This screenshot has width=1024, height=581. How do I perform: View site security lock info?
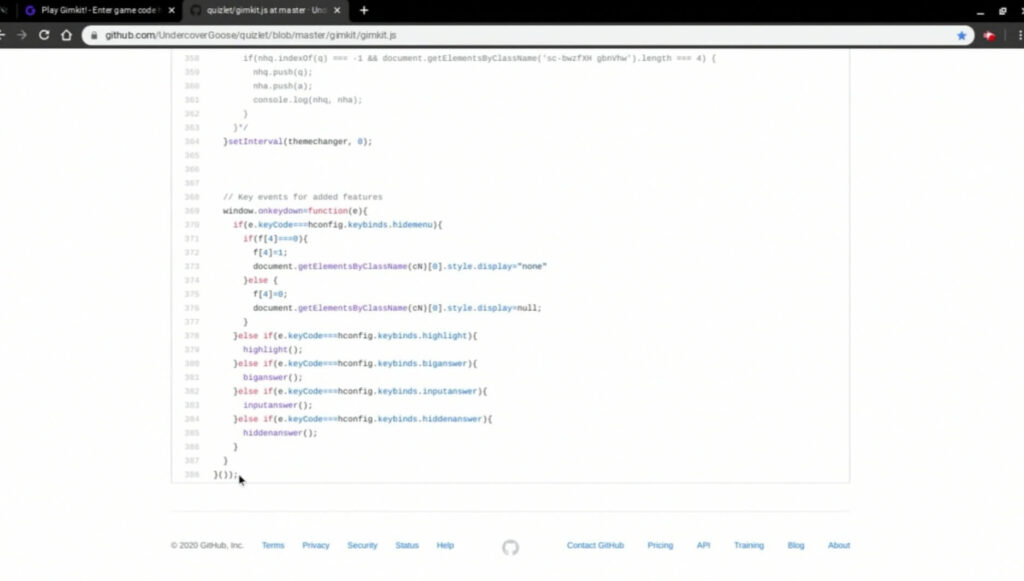coord(94,35)
